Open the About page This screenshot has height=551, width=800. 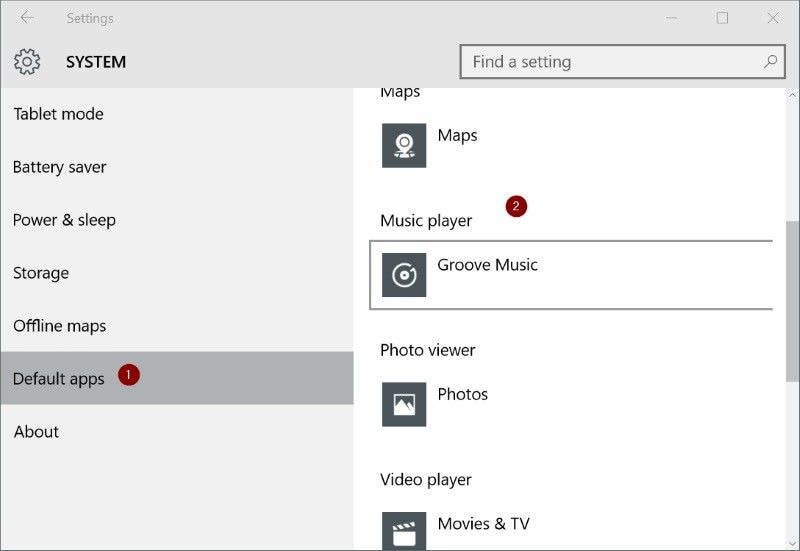click(x=36, y=432)
